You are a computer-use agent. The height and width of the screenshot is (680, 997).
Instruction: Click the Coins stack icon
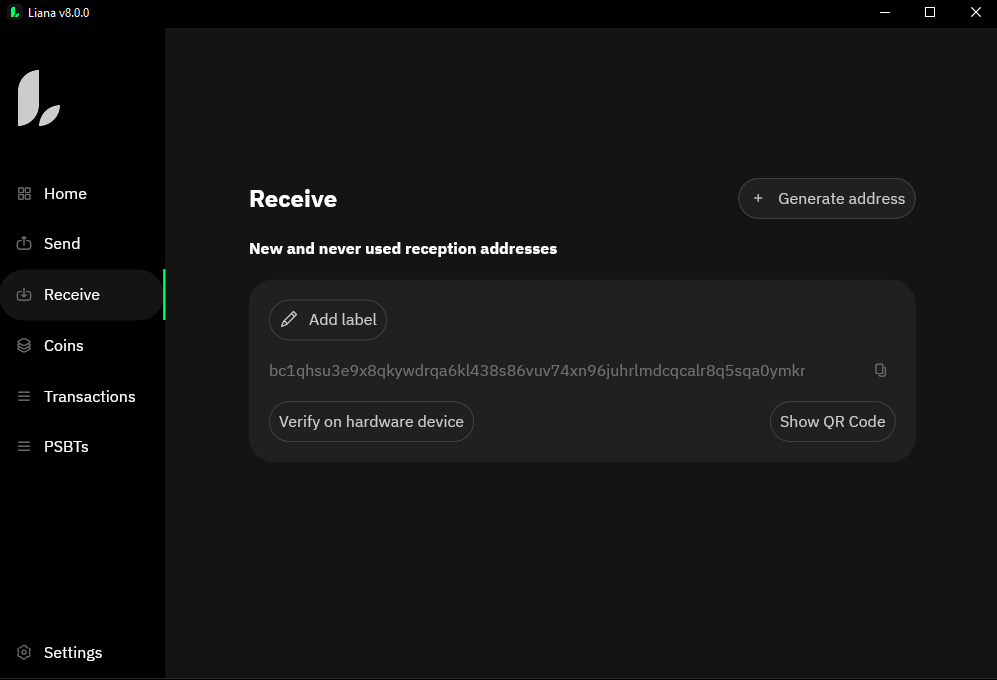(x=25, y=346)
